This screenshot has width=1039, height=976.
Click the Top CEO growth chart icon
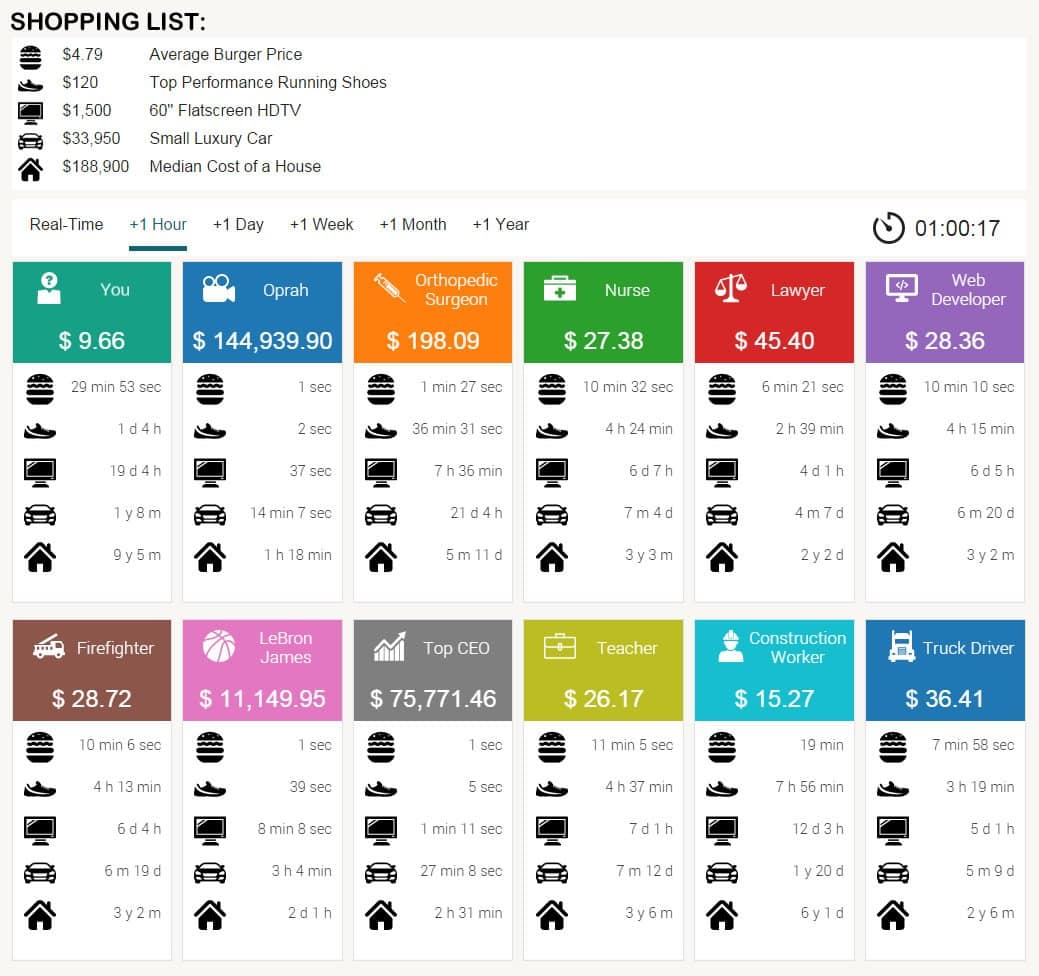389,647
